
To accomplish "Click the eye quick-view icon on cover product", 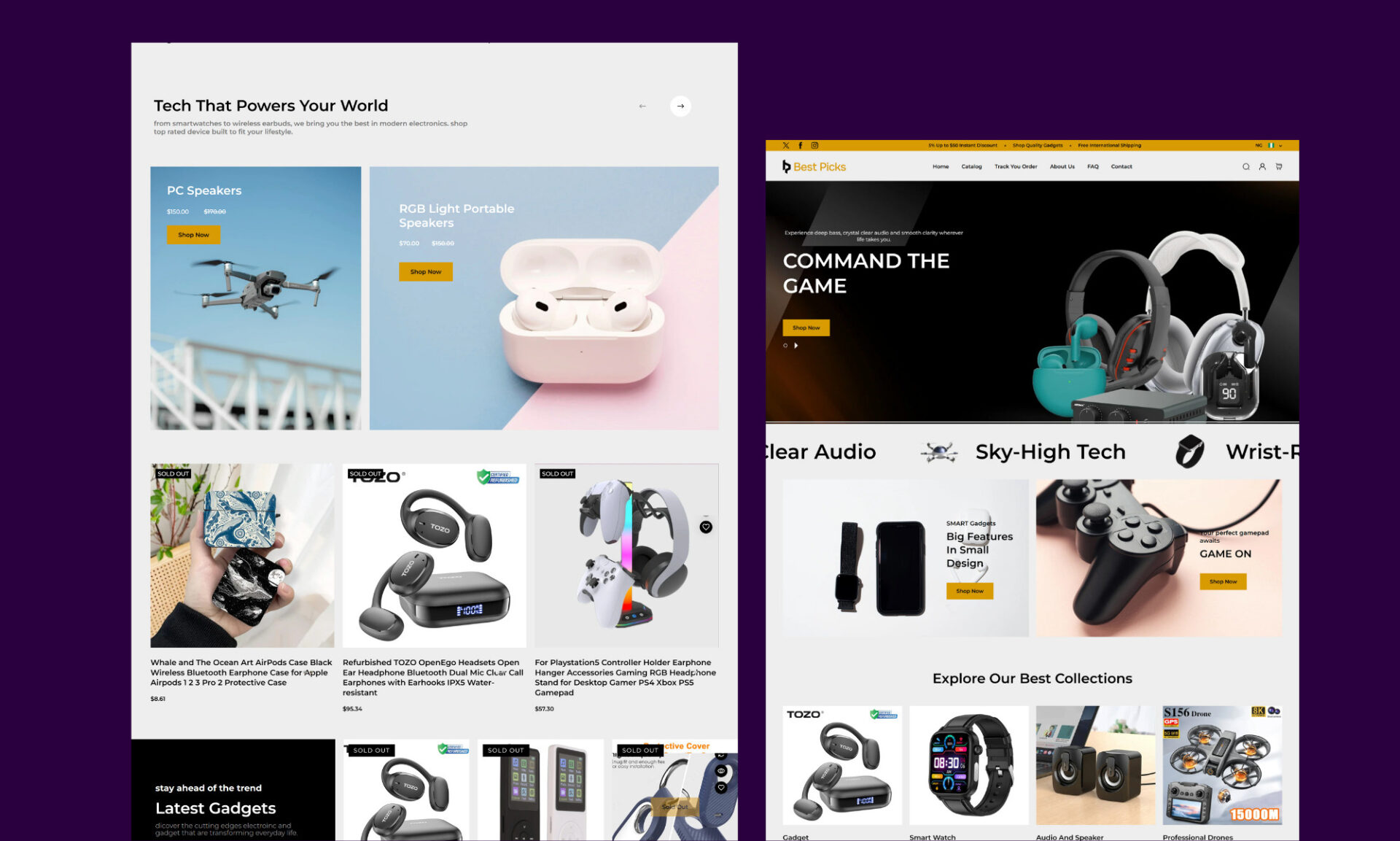I will (721, 770).
